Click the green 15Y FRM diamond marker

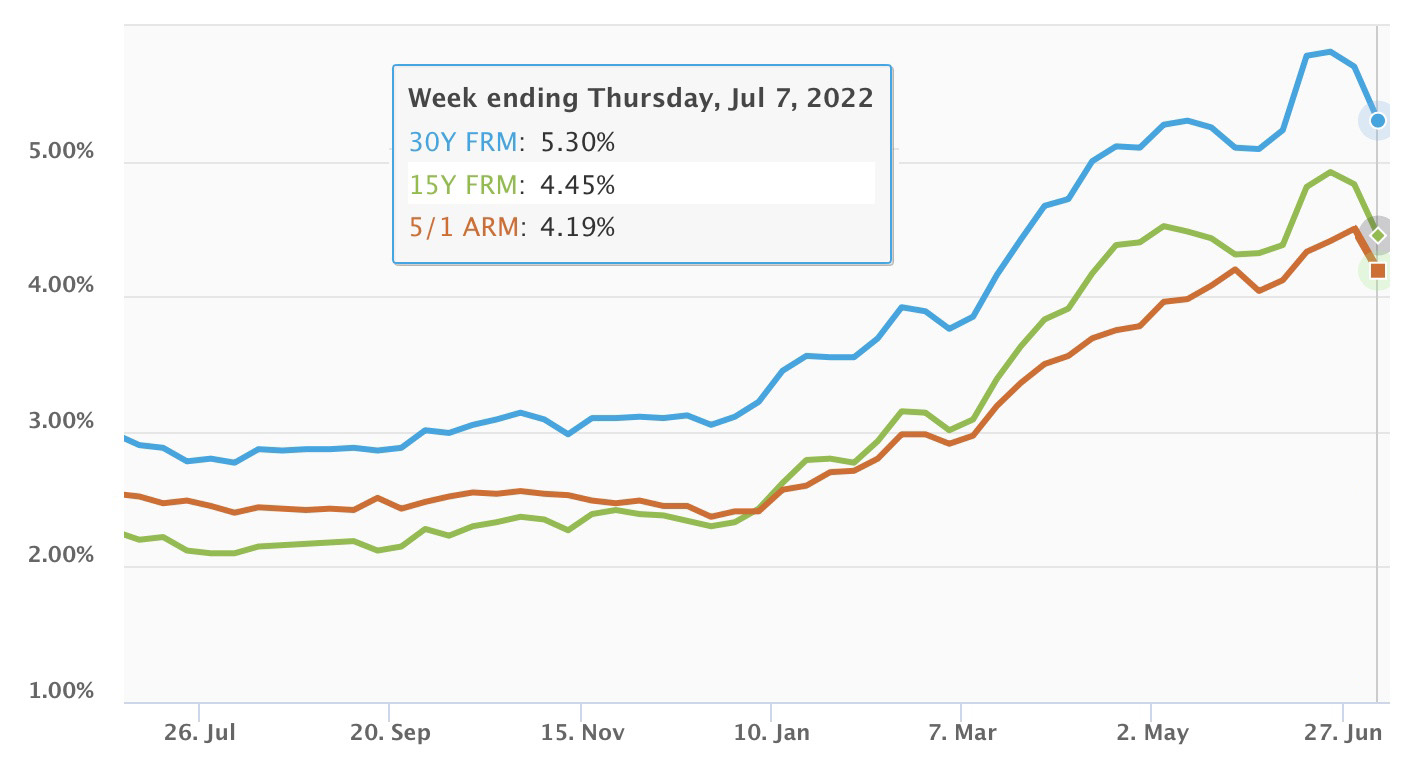pos(1377,235)
